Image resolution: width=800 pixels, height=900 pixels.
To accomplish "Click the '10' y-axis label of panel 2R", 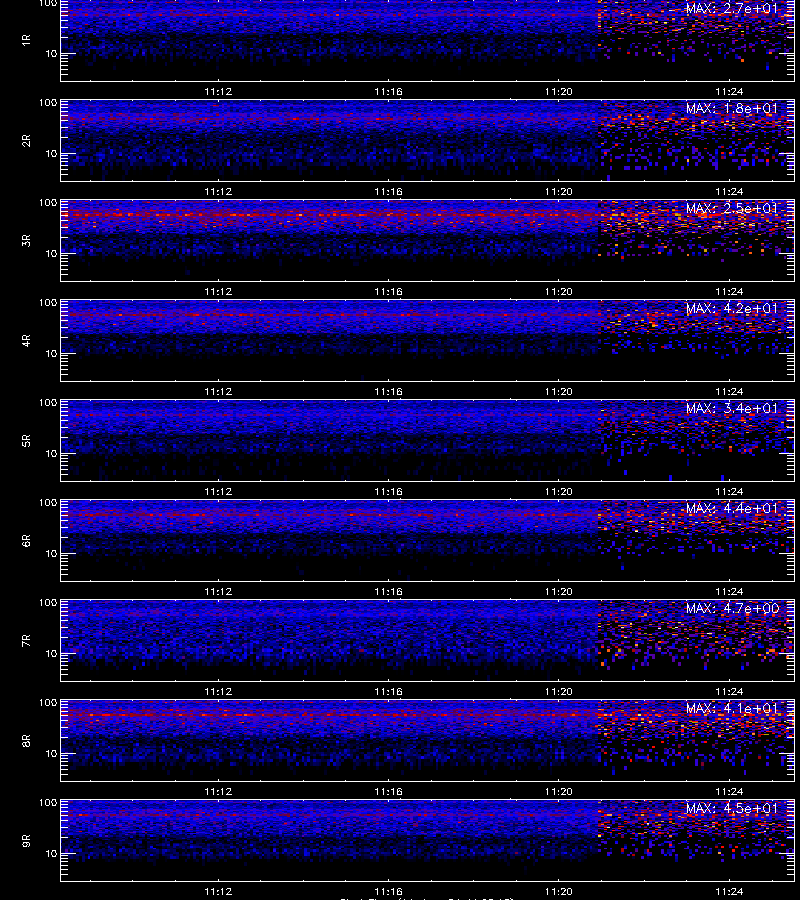I will [x=52, y=154].
